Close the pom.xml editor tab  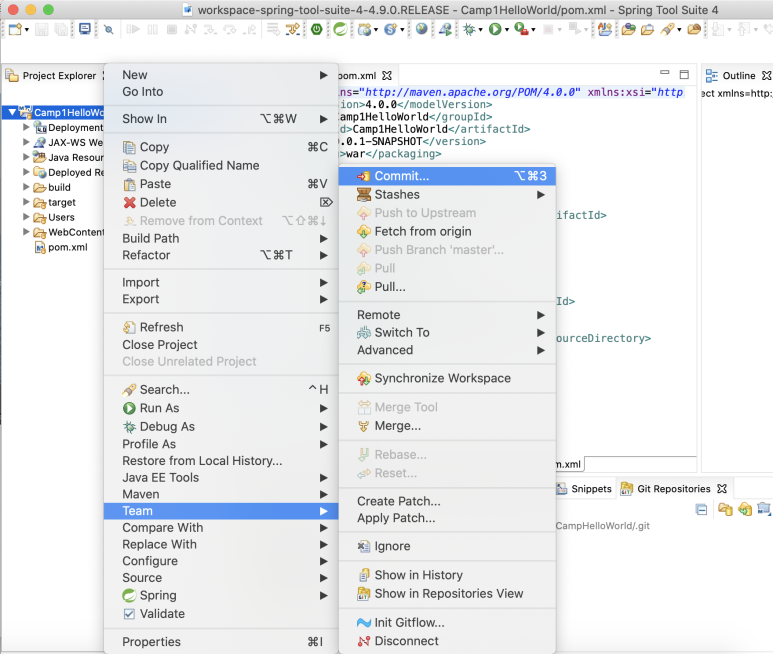pyautogui.click(x=387, y=75)
